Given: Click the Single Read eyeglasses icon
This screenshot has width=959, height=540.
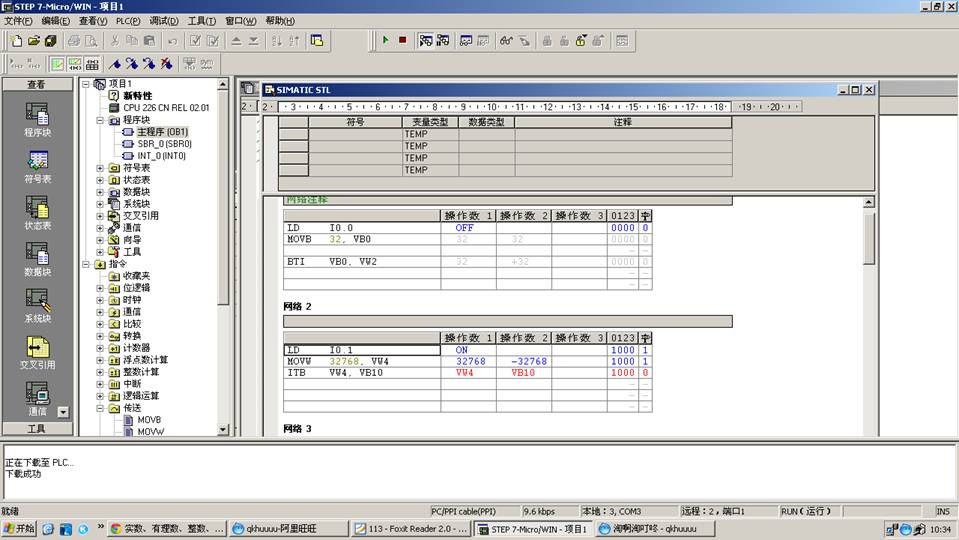Looking at the screenshot, I should point(506,41).
